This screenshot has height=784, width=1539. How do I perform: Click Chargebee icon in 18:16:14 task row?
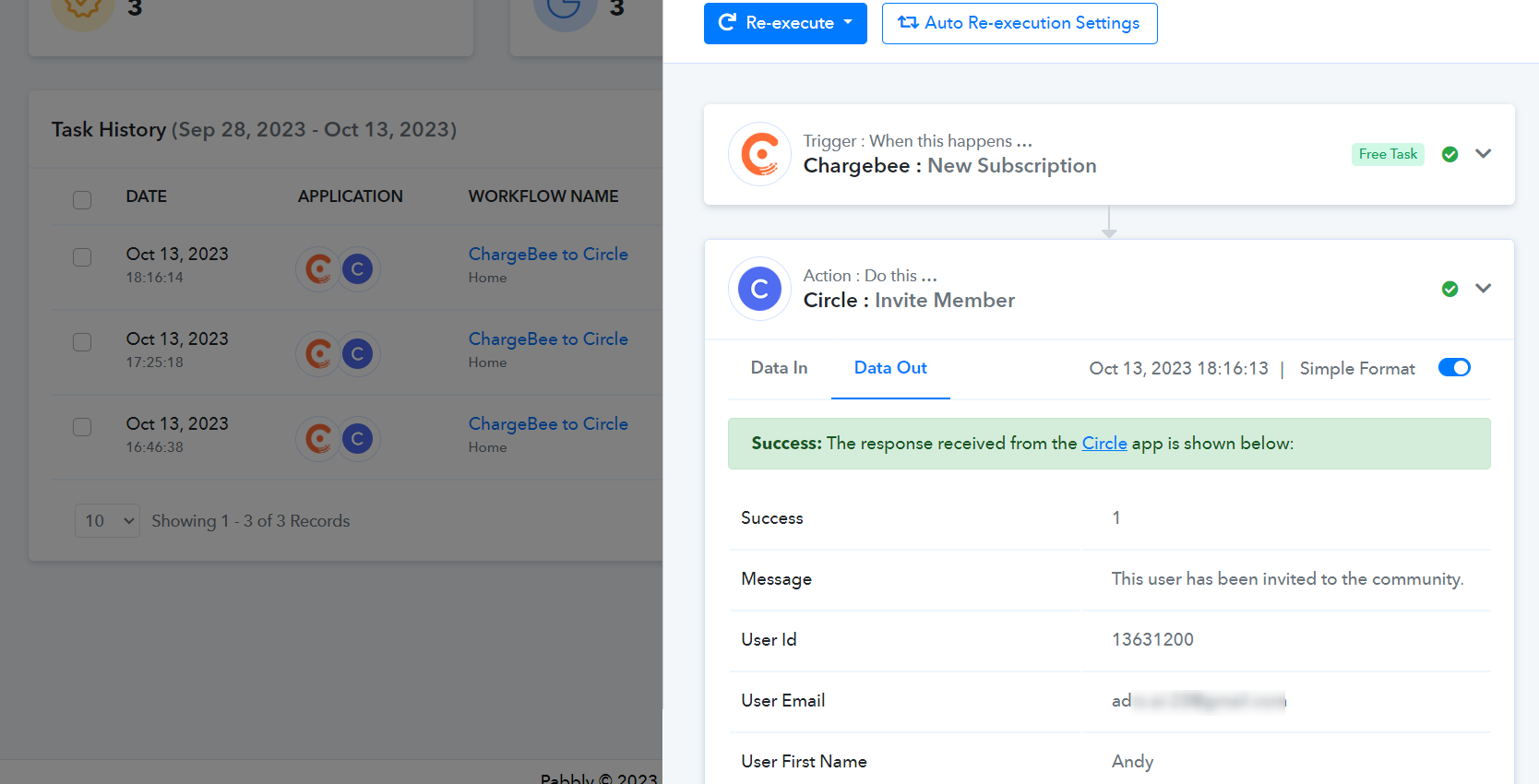[x=318, y=268]
